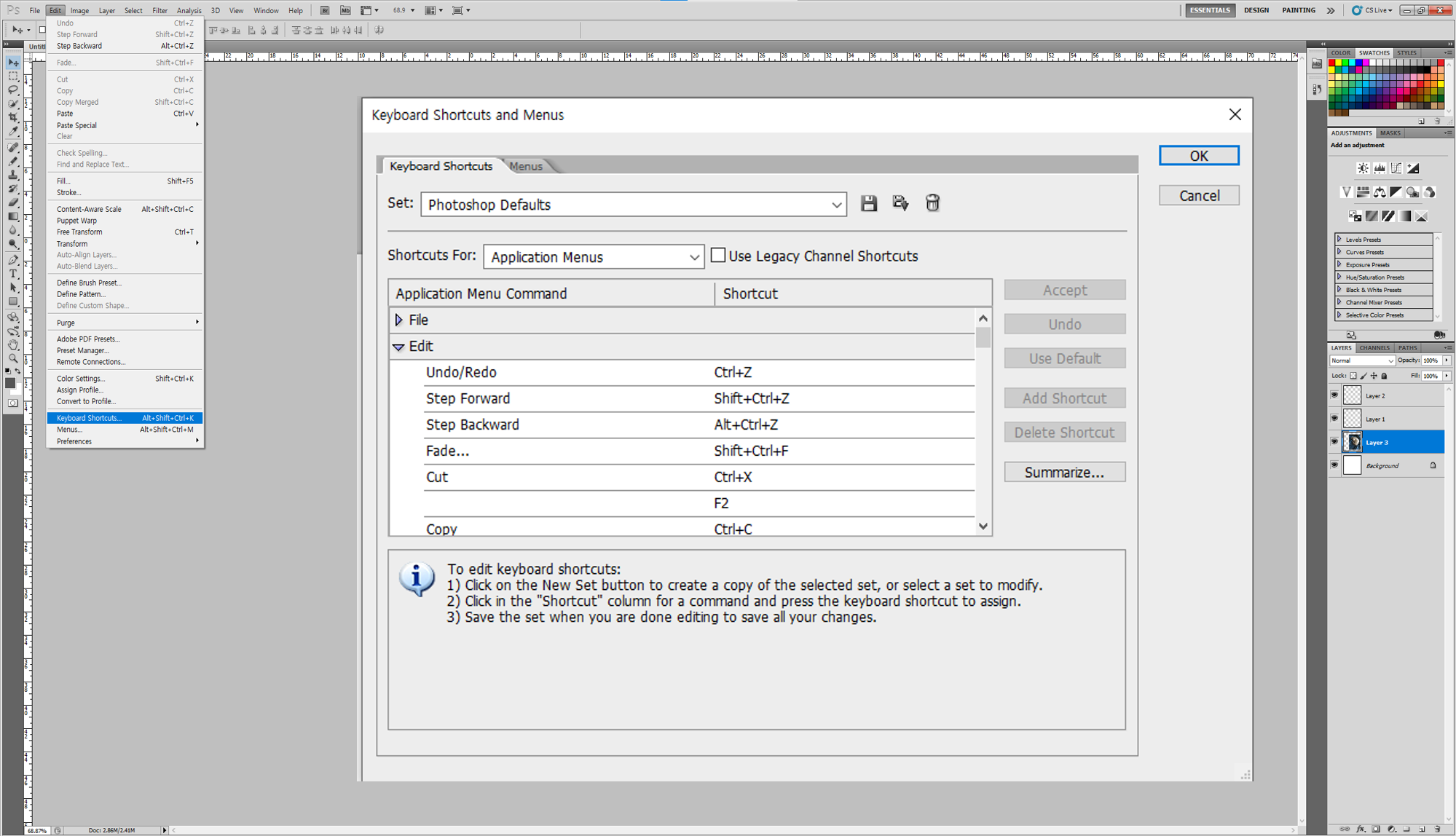Image resolution: width=1456 pixels, height=836 pixels.
Task: Open Shortcuts For Application Menus dropdown
Action: click(x=594, y=257)
